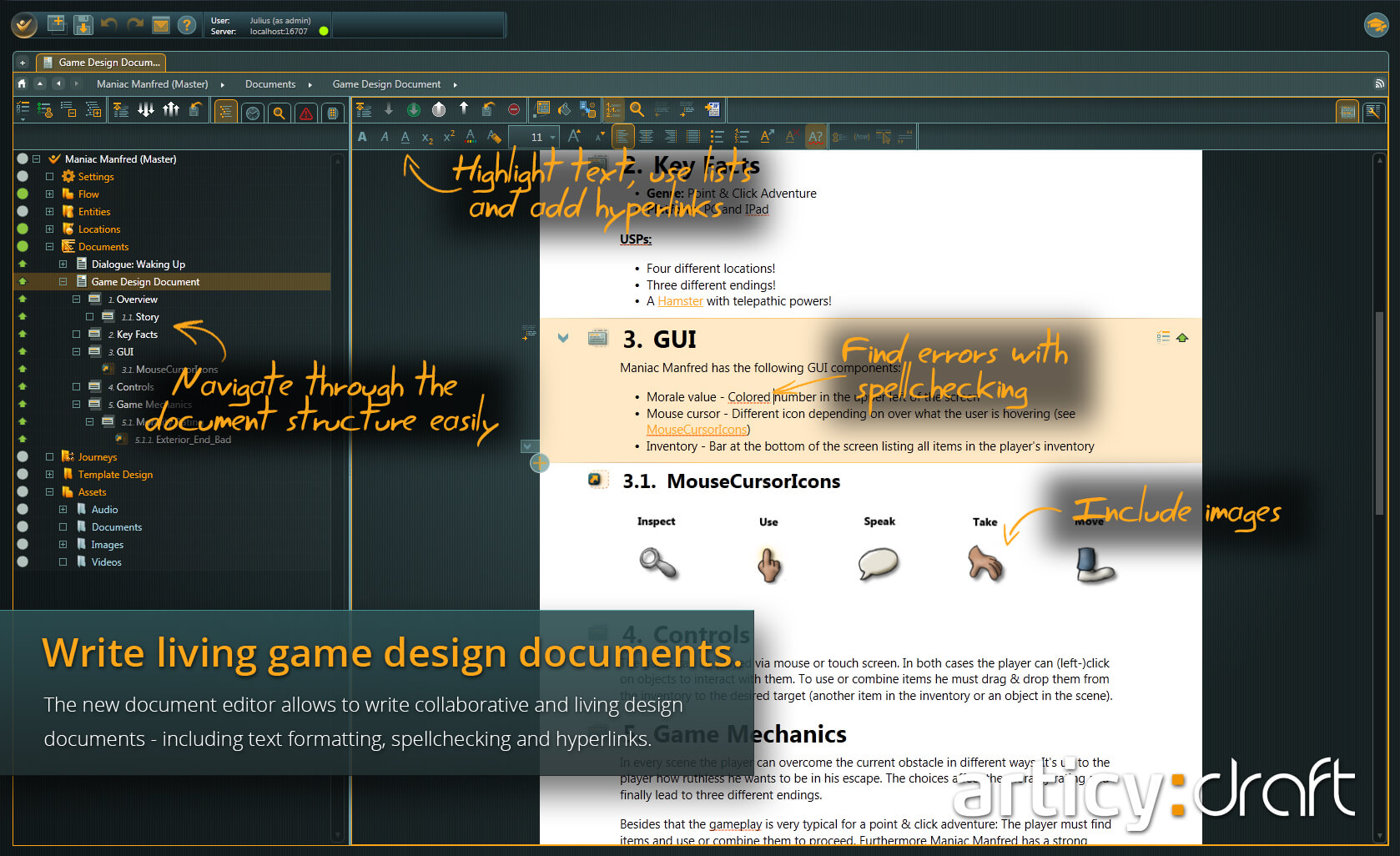
Task: Open the MouseCursorIcons link in the GUI section
Action: point(696,429)
